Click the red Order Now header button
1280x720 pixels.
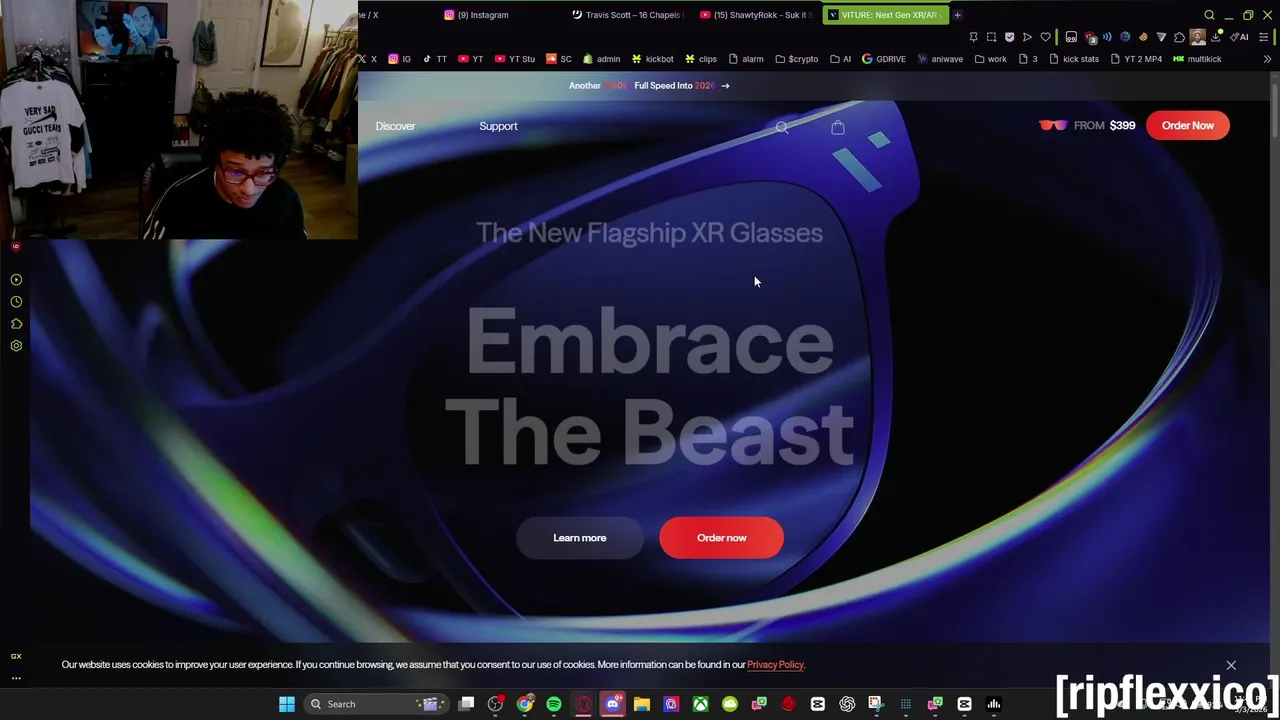1188,126
